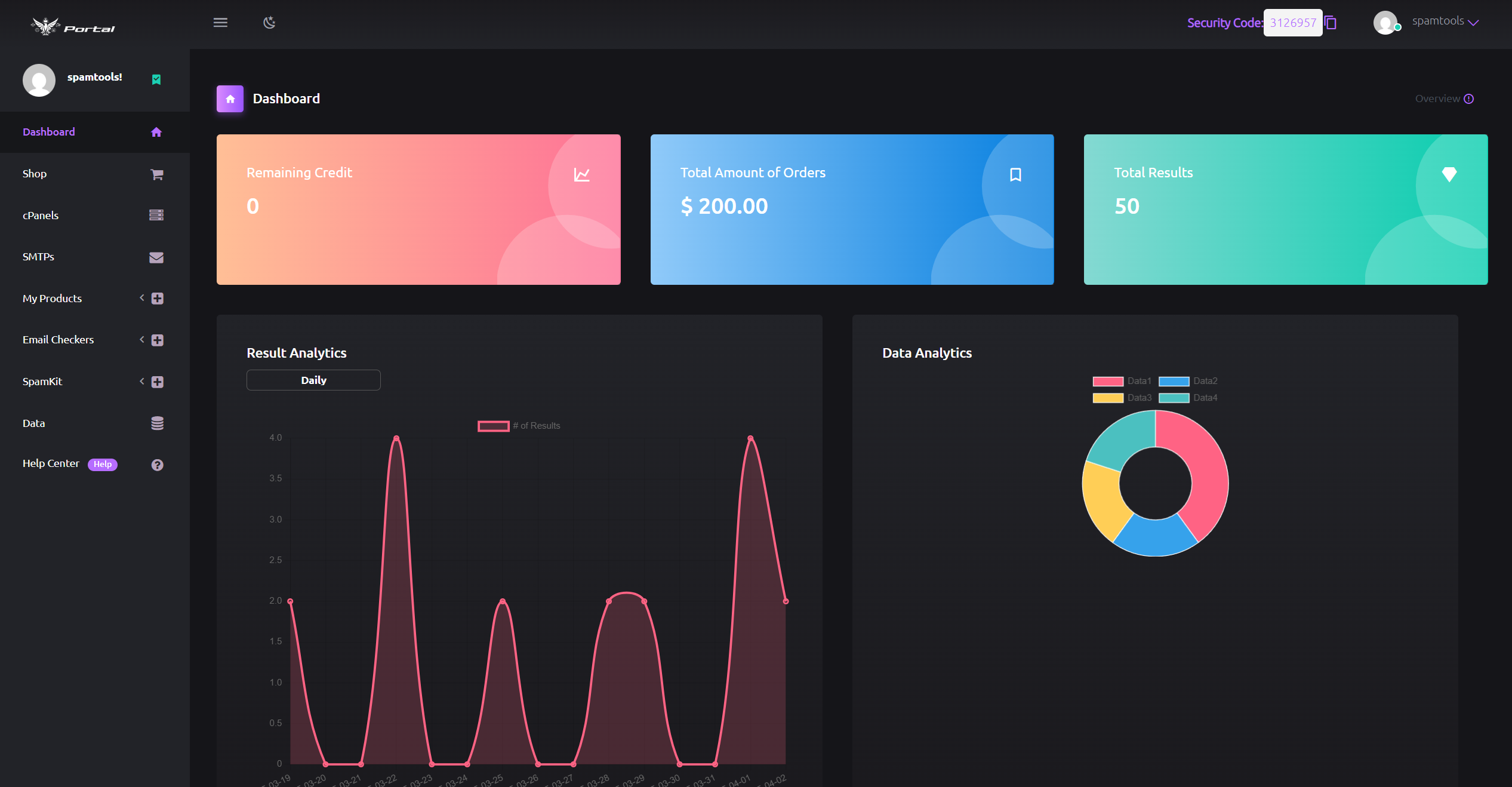Click the cPanels server icon
The width and height of the screenshot is (1512, 787).
156,215
